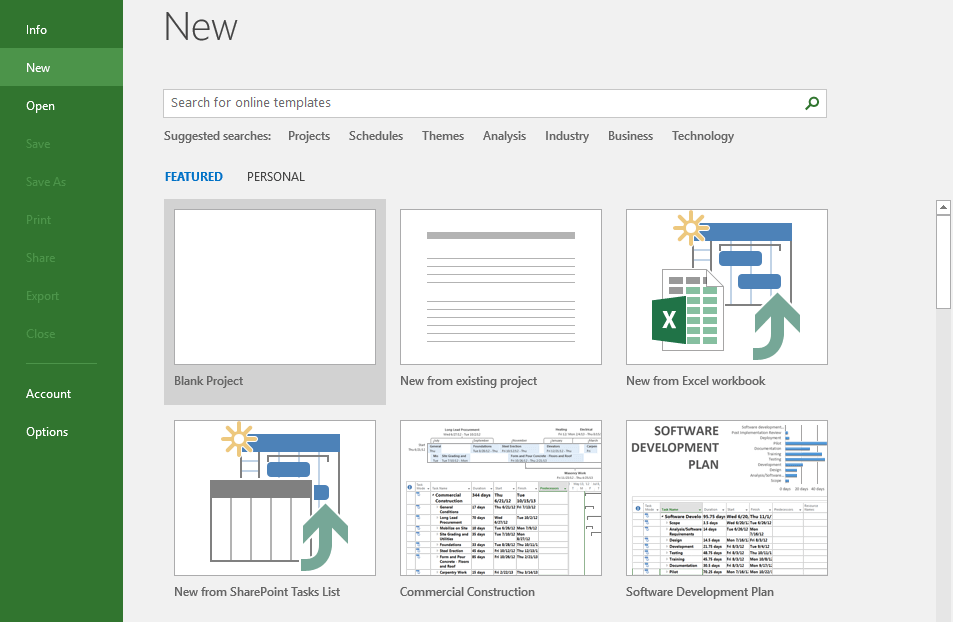Switch to the FEATURED templates tab

(194, 176)
